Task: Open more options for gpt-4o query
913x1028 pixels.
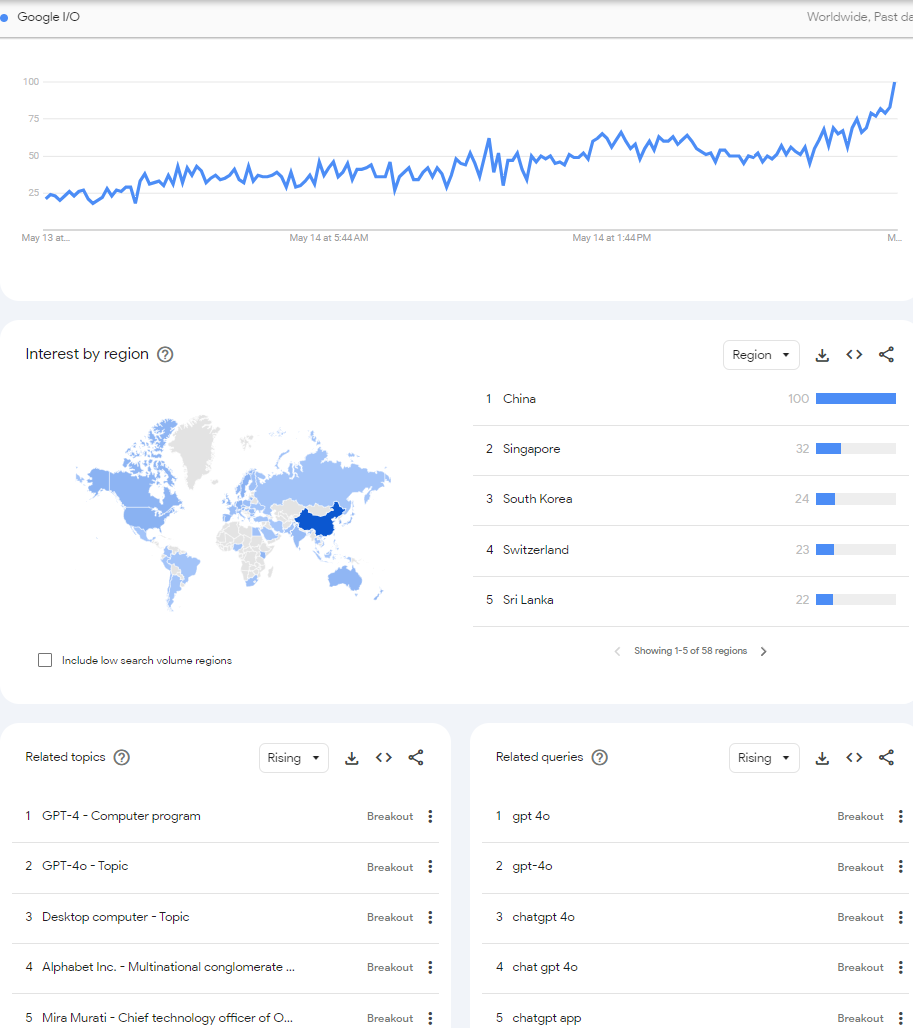Action: point(901,867)
